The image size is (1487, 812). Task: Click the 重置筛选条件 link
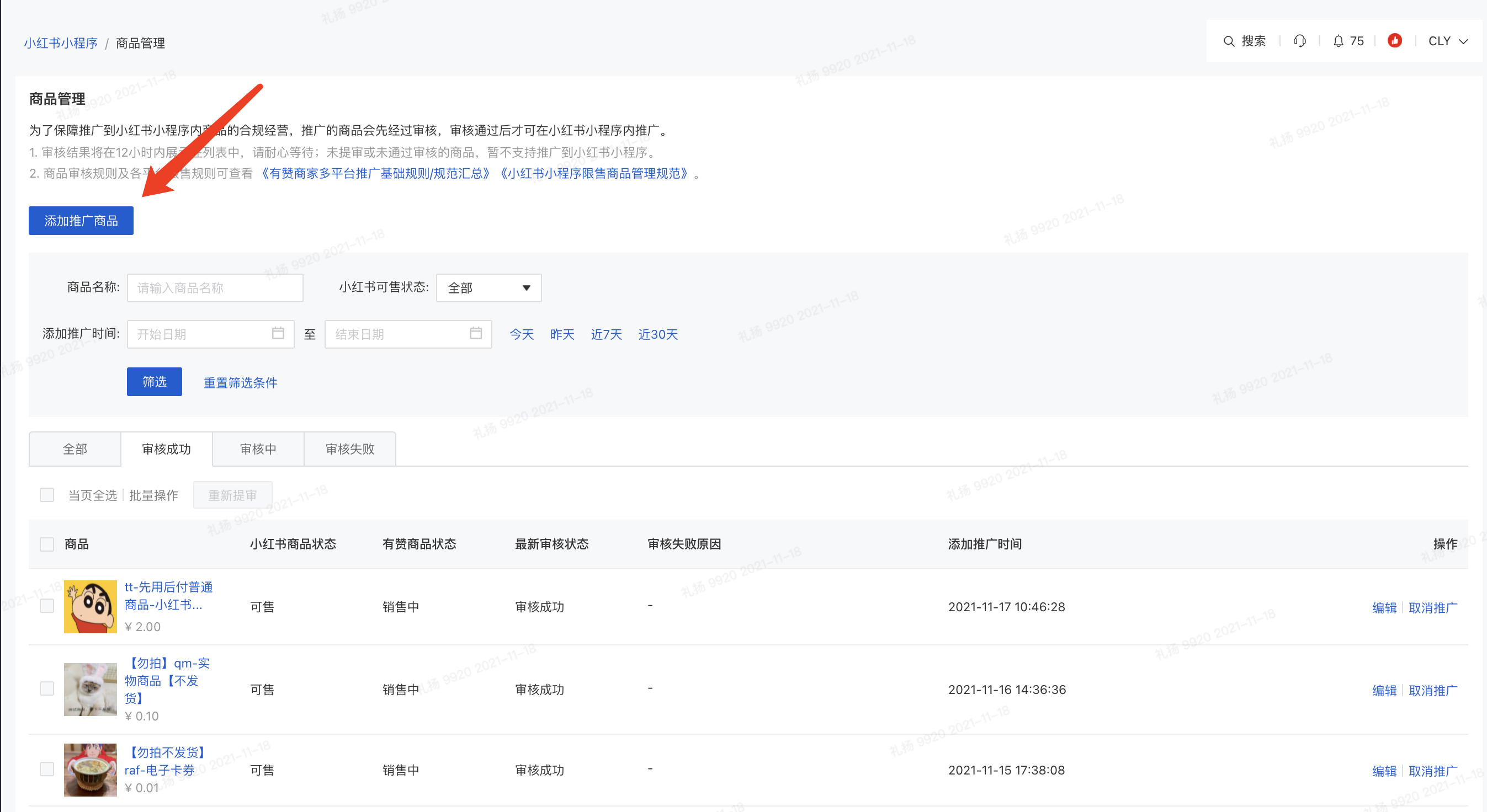(x=240, y=382)
